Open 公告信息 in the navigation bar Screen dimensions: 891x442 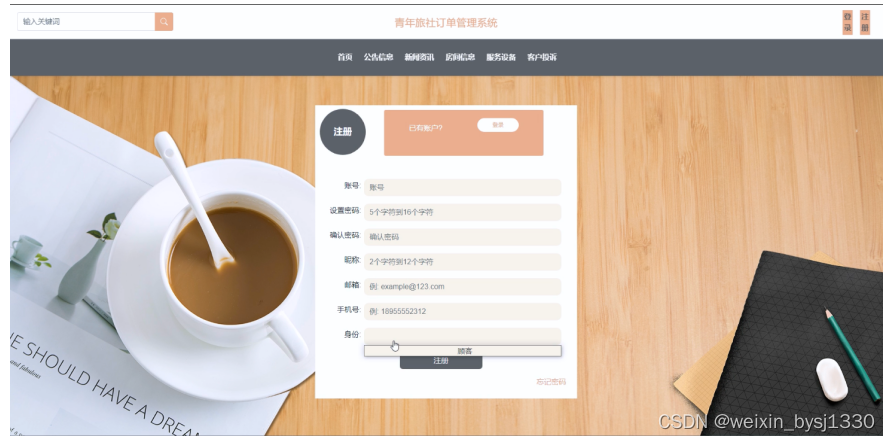[378, 57]
